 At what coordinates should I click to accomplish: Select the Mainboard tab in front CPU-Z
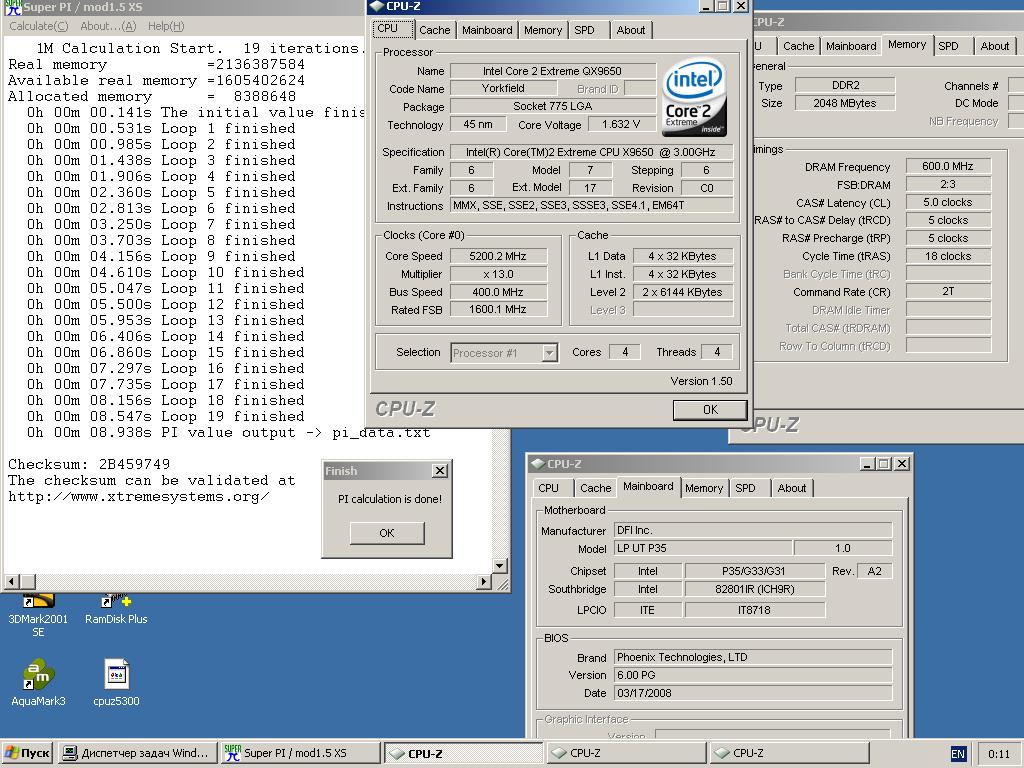pos(487,30)
